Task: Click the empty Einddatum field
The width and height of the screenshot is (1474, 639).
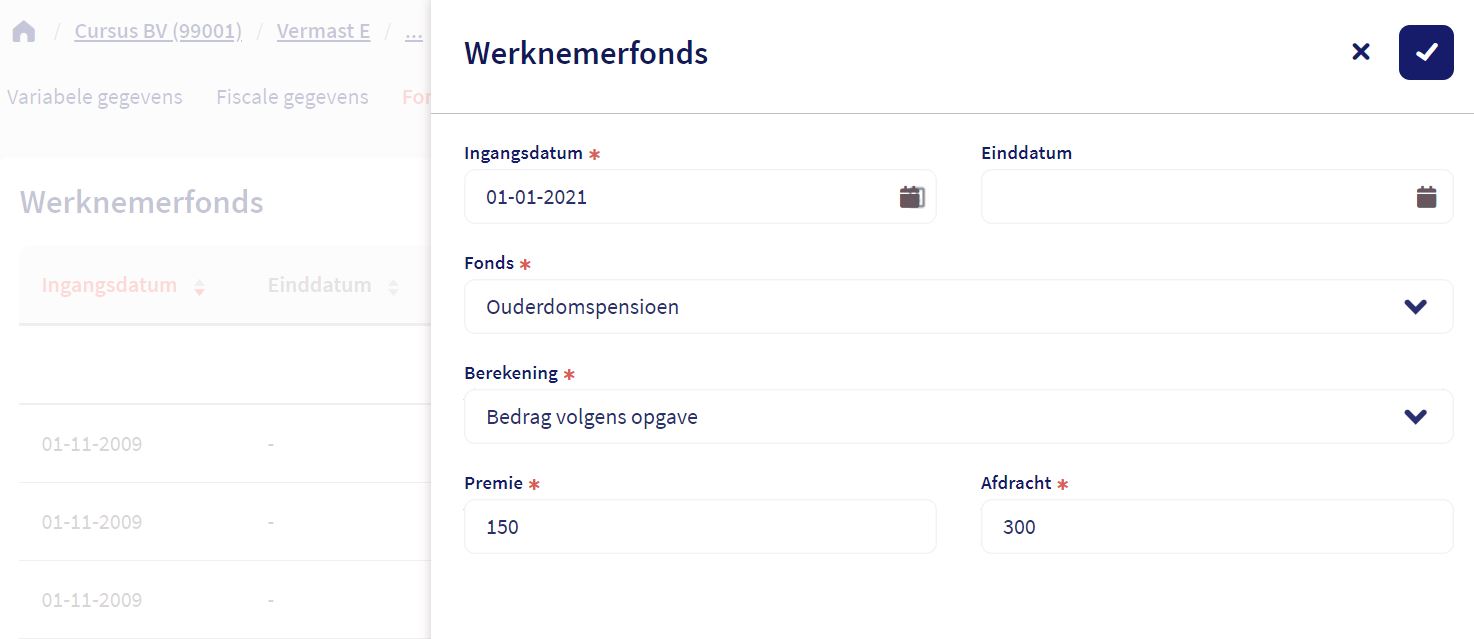Action: [1190, 197]
